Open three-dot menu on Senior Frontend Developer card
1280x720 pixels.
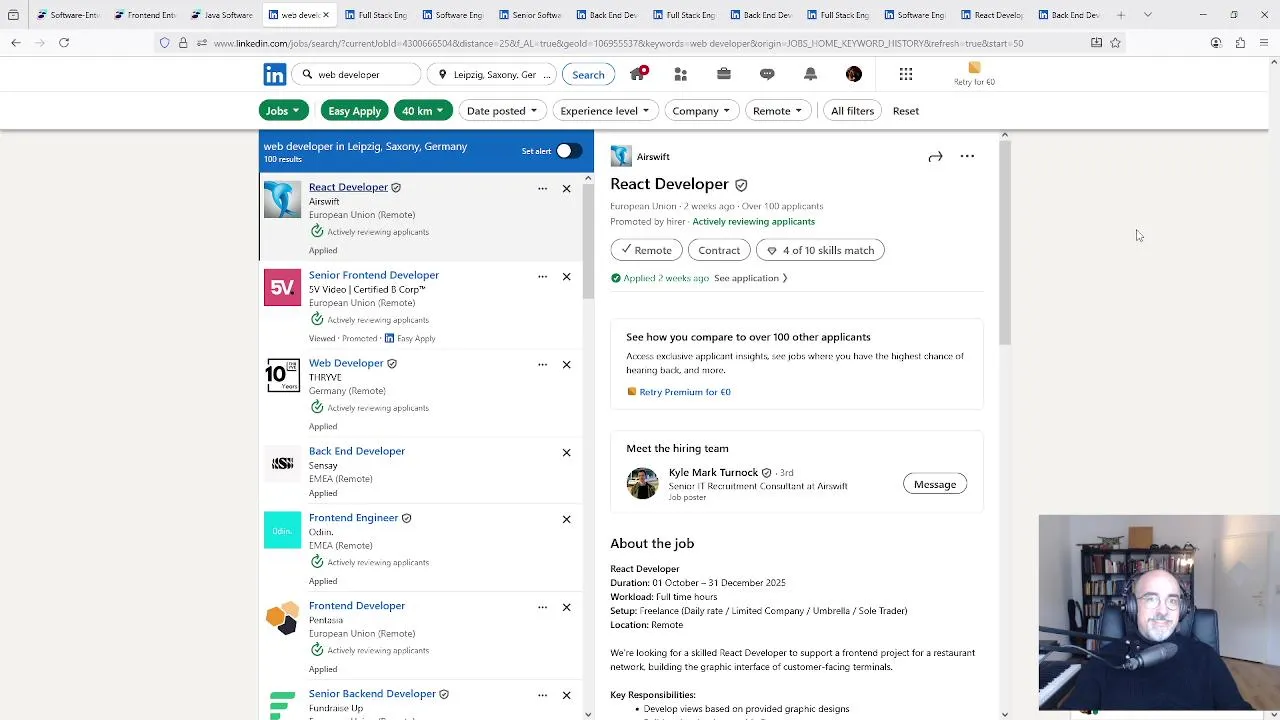pyautogui.click(x=542, y=276)
